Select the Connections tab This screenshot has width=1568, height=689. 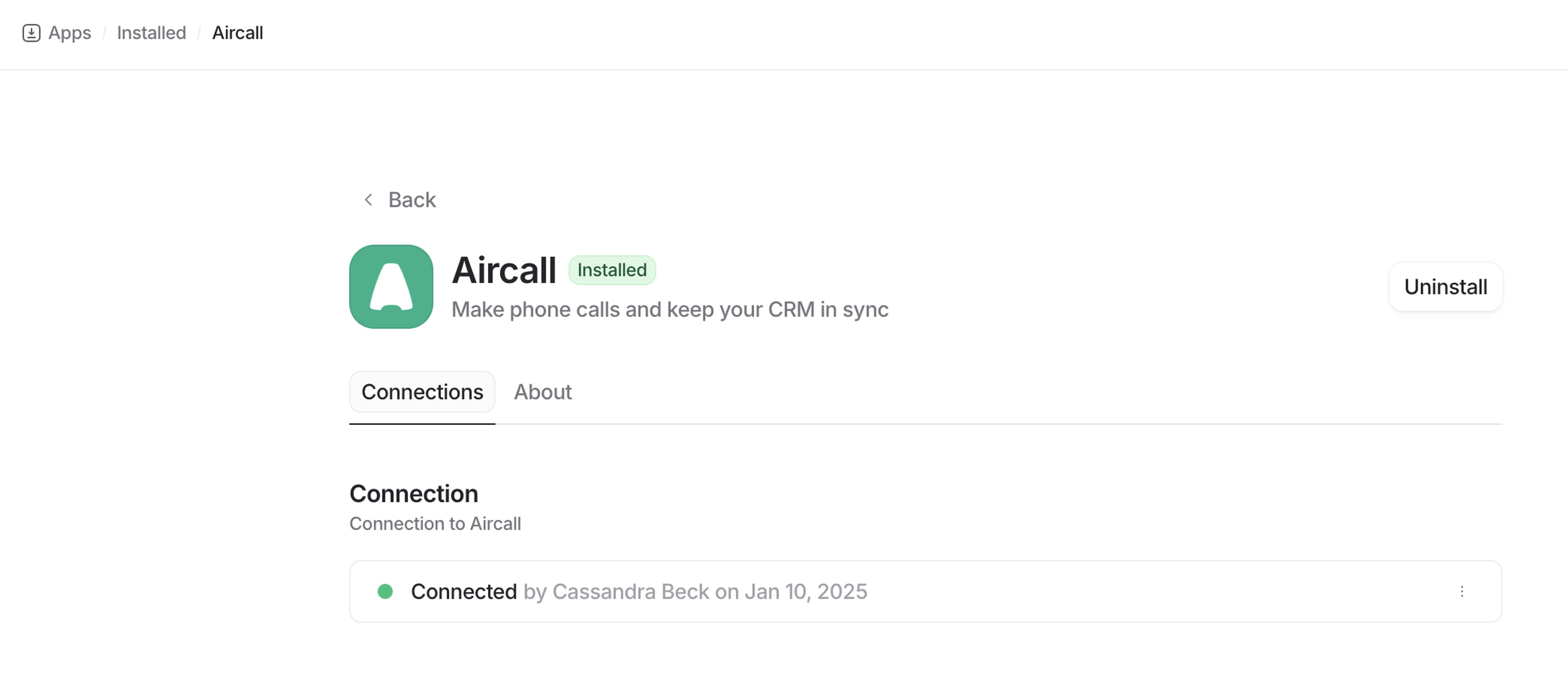tap(422, 392)
